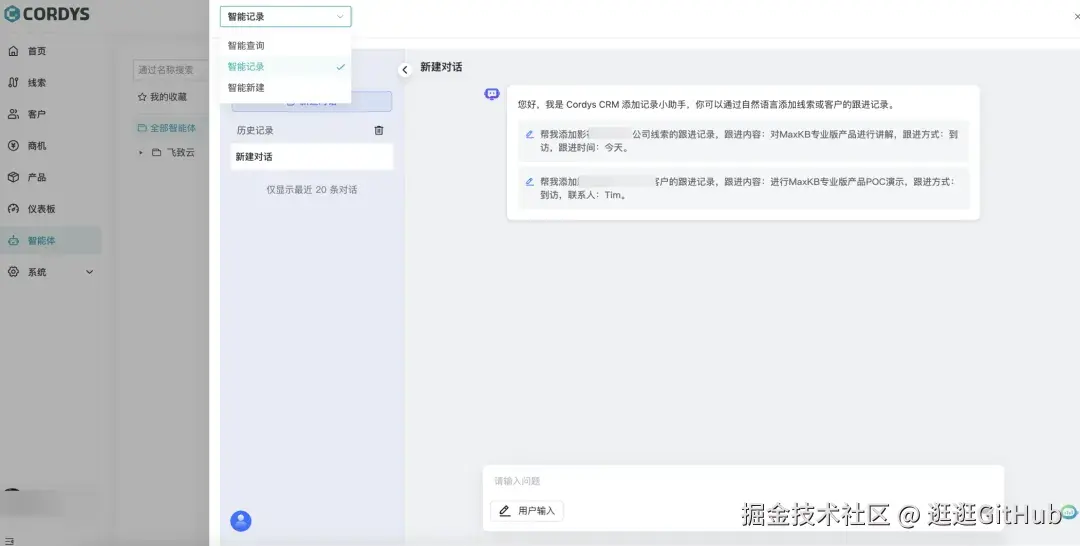Go to 线索 leads section
Screen dimensions: 1080x546
[36, 83]
